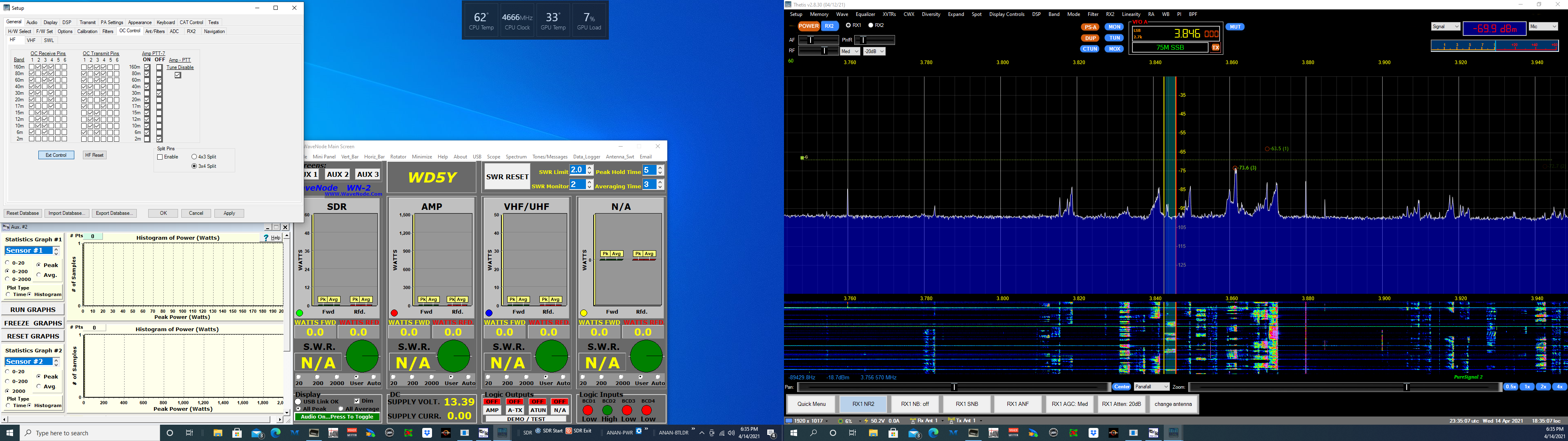Open Equalizer menu in Thetis
This screenshot has height=441, width=1568.
pyautogui.click(x=865, y=14)
